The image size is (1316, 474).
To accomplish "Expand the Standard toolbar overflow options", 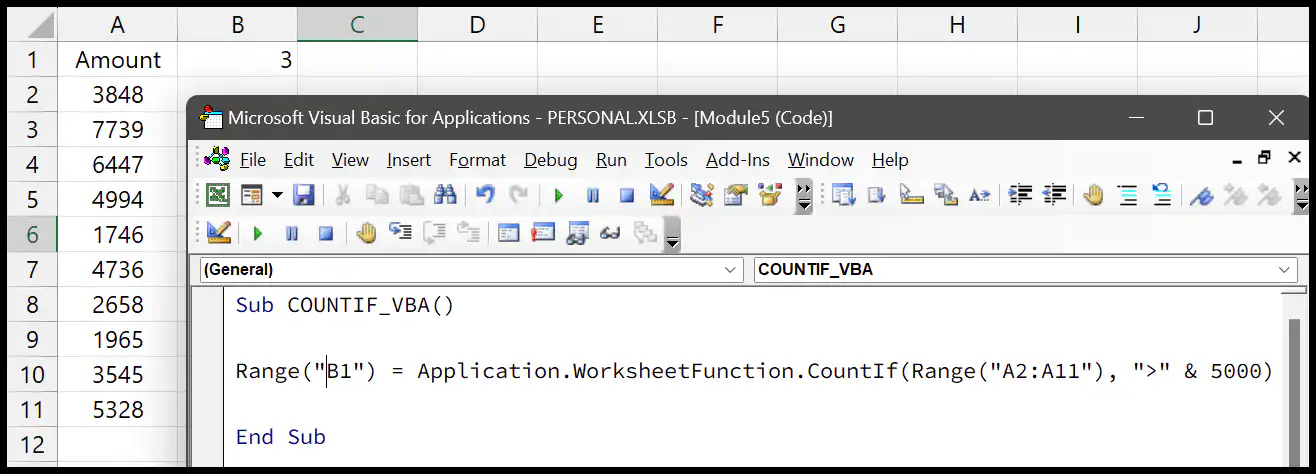I will tap(804, 197).
